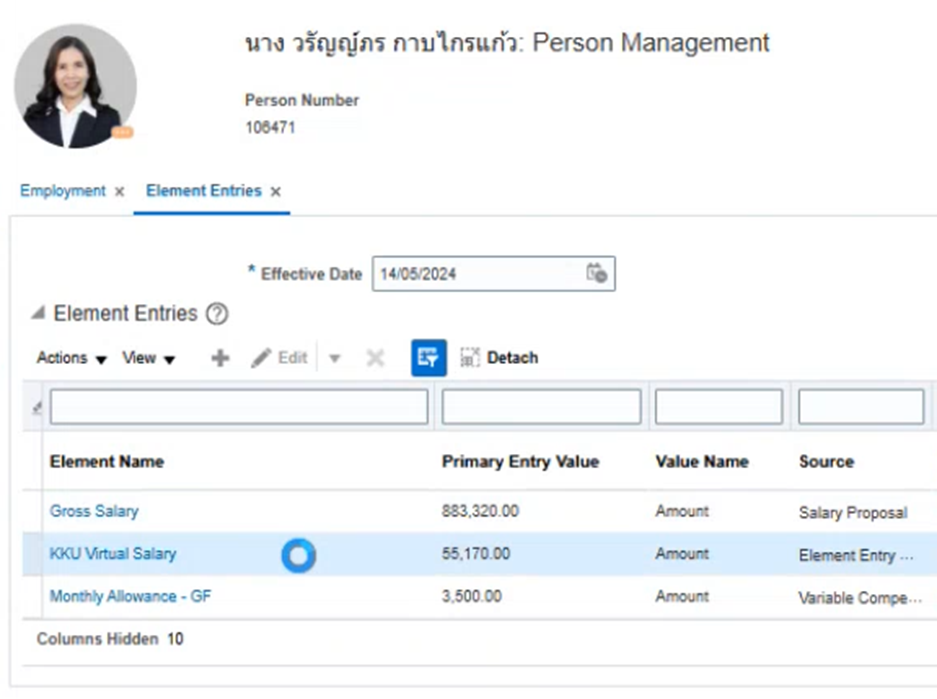The width and height of the screenshot is (937, 699).
Task: Click the Element Entries help icon
Action: coord(217,314)
